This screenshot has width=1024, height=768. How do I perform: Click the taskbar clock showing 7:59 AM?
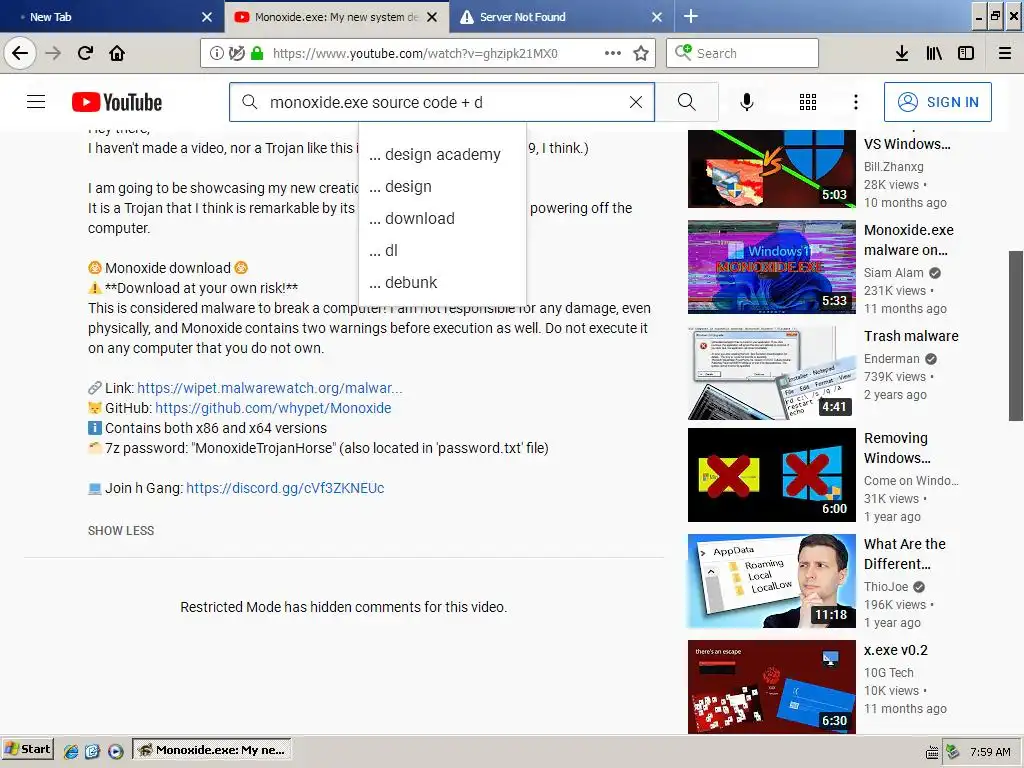pos(990,752)
